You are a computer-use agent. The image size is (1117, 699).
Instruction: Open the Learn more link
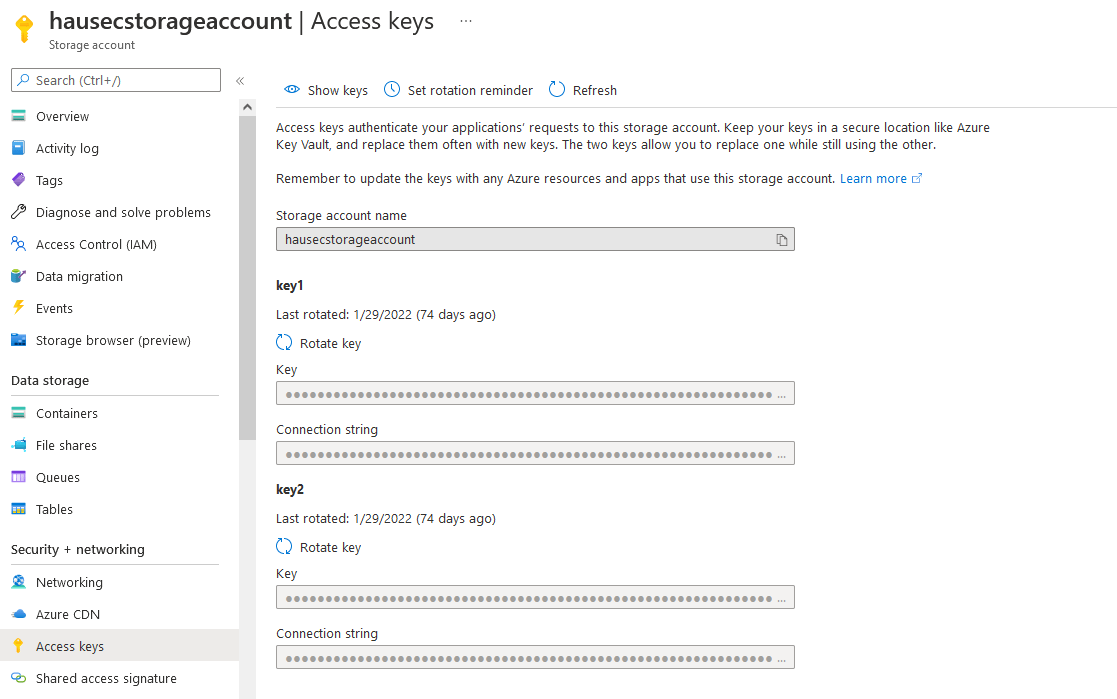tap(873, 177)
